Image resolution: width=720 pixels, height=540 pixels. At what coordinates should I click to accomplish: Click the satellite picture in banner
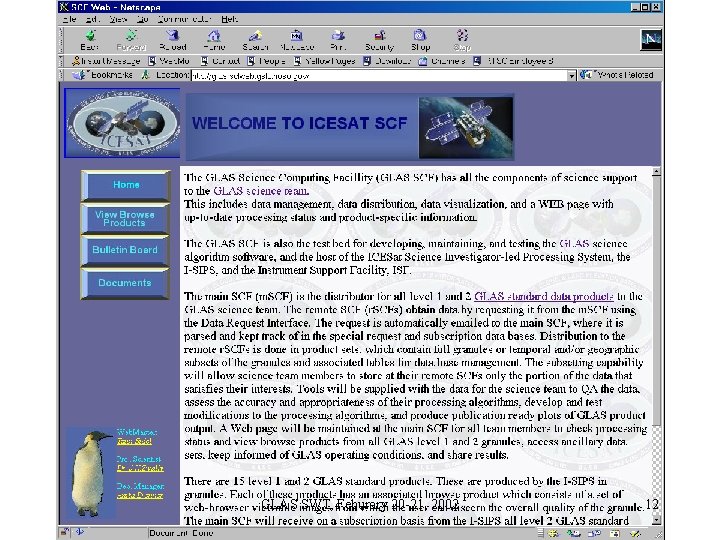(x=466, y=128)
